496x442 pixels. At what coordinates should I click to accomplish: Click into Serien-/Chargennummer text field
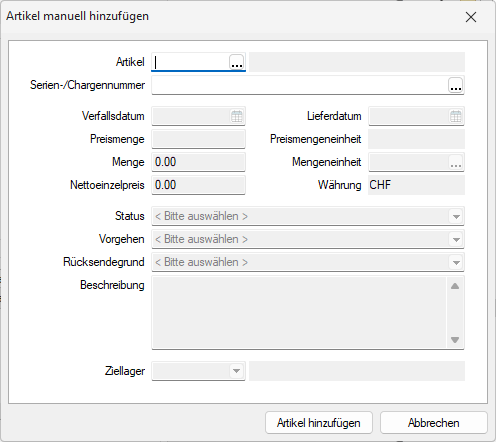coord(300,85)
